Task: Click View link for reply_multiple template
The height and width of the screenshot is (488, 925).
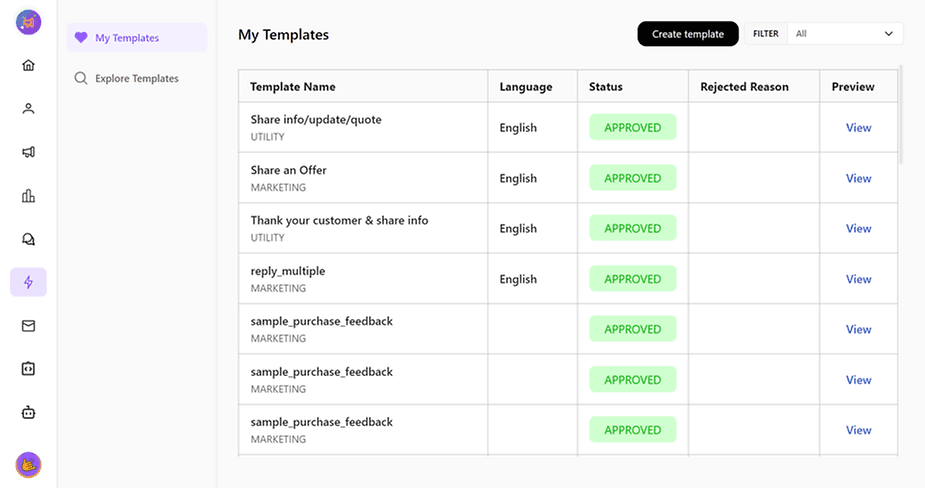Action: click(858, 279)
